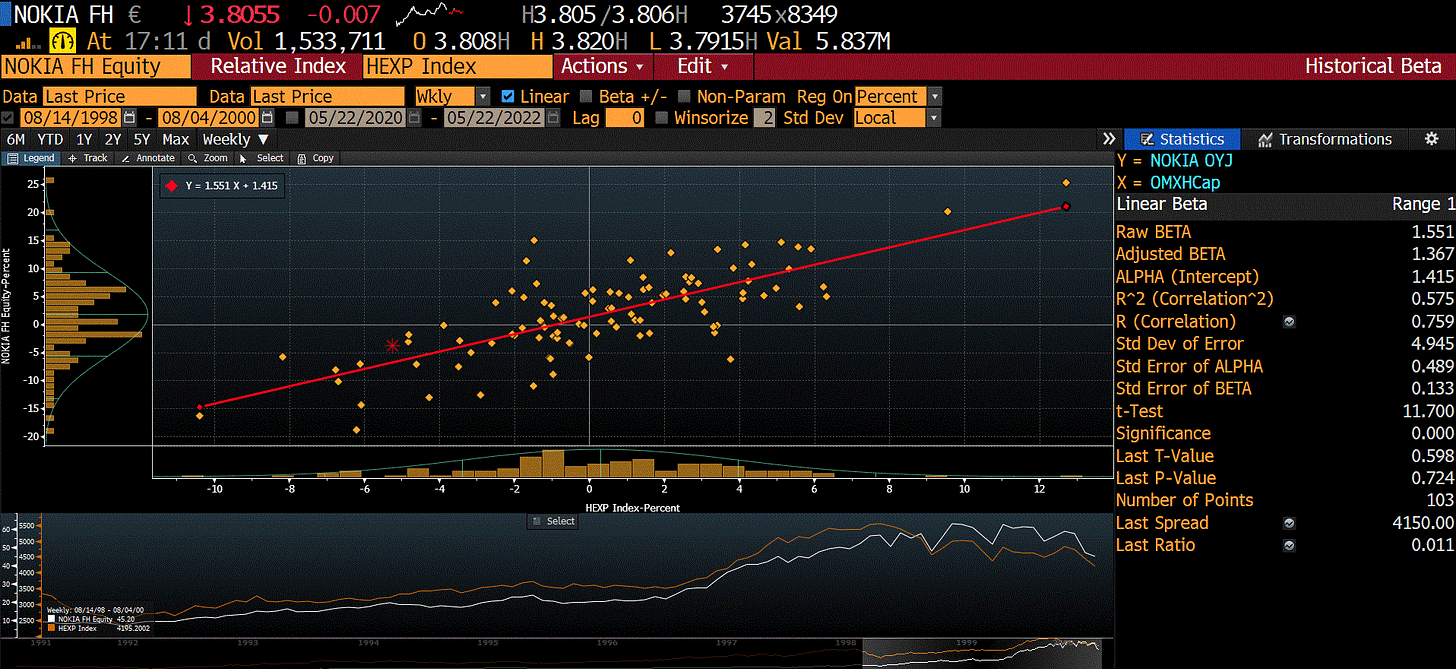Click the regression equation Y = 1.551 X + 1.415

231,186
